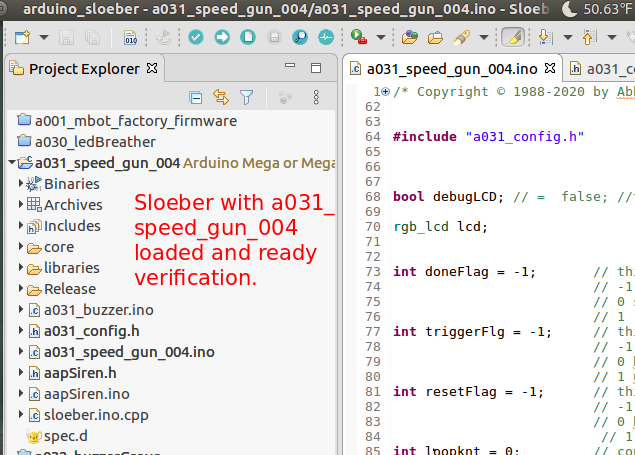Collapse the code fold at line 1
The image size is (635, 455).
point(386,91)
